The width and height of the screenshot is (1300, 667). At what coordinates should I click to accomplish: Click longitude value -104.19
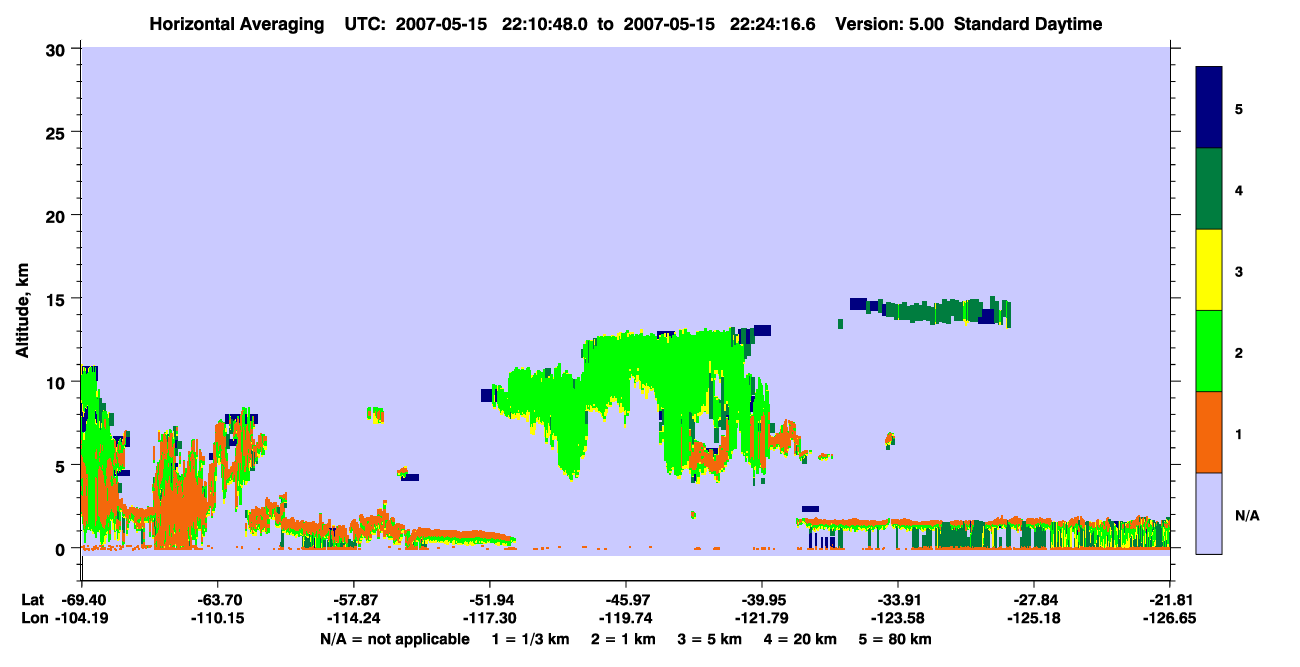point(82,618)
